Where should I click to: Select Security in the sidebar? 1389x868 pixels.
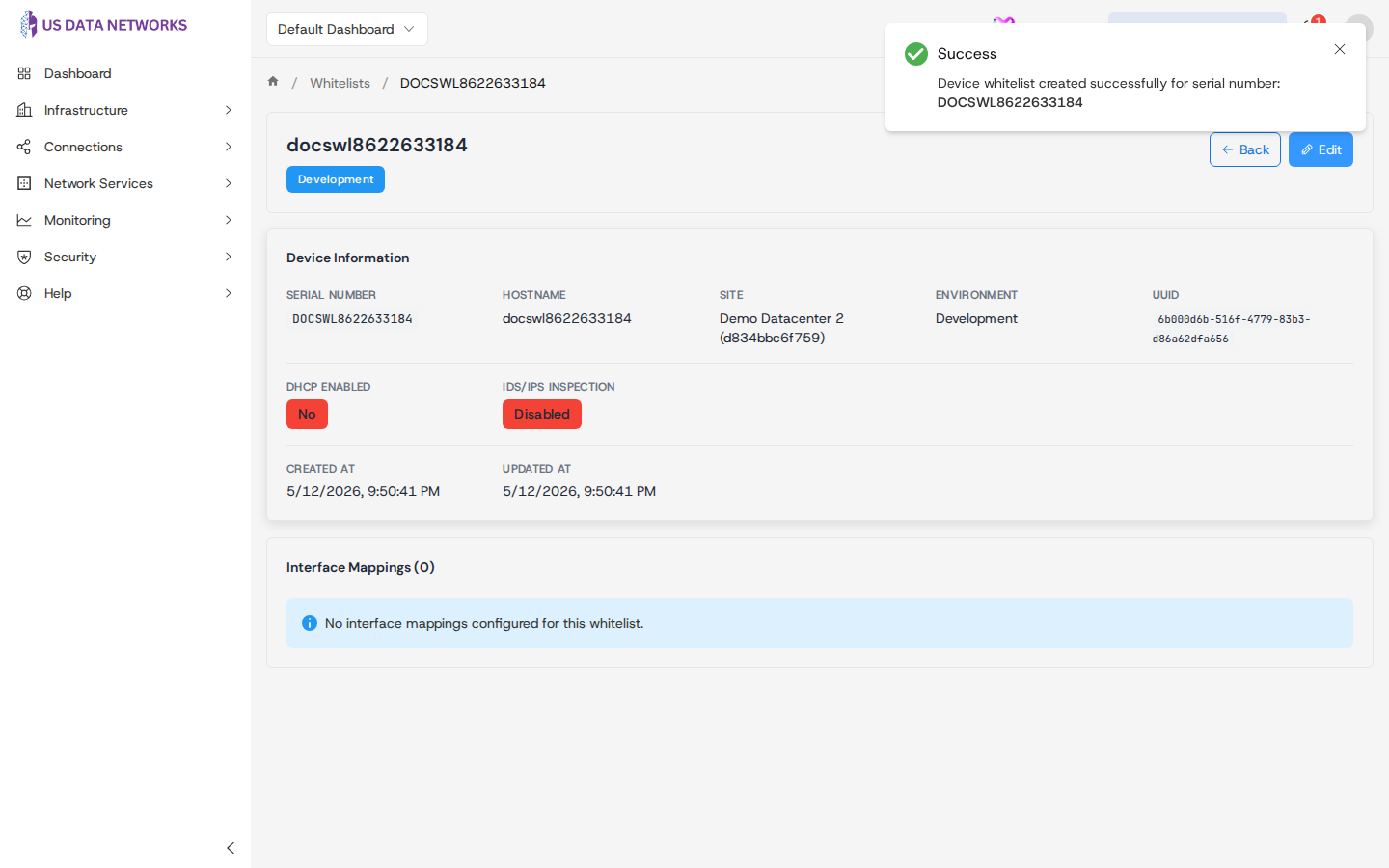[x=125, y=257]
